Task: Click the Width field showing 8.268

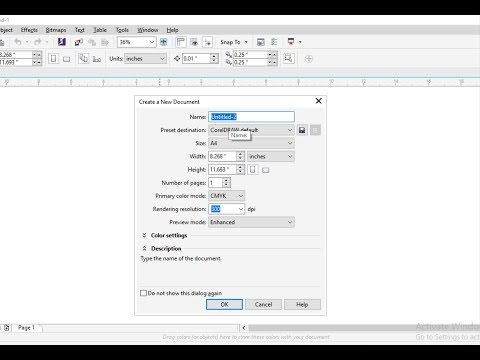Action: pyautogui.click(x=222, y=156)
